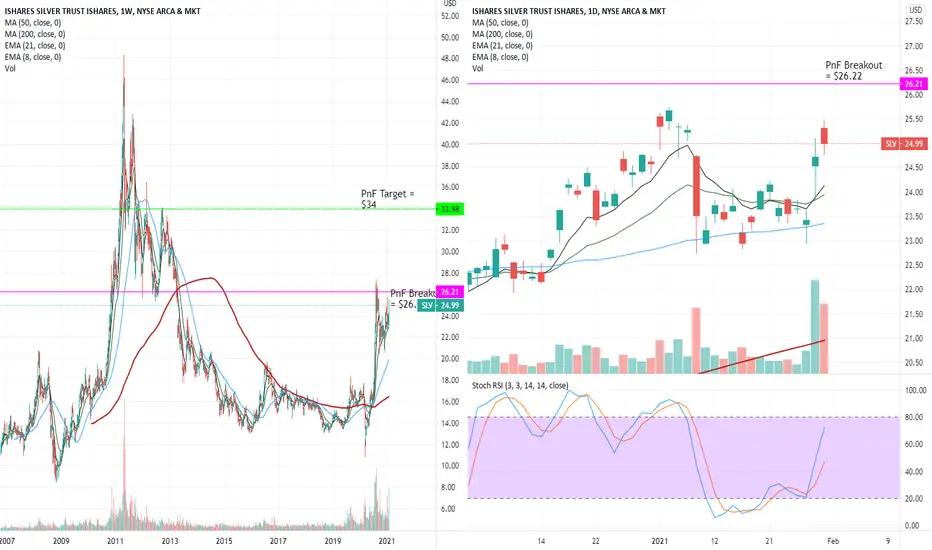Click the green 33.98 price label
Screen dimensions: 932x550
450,209
